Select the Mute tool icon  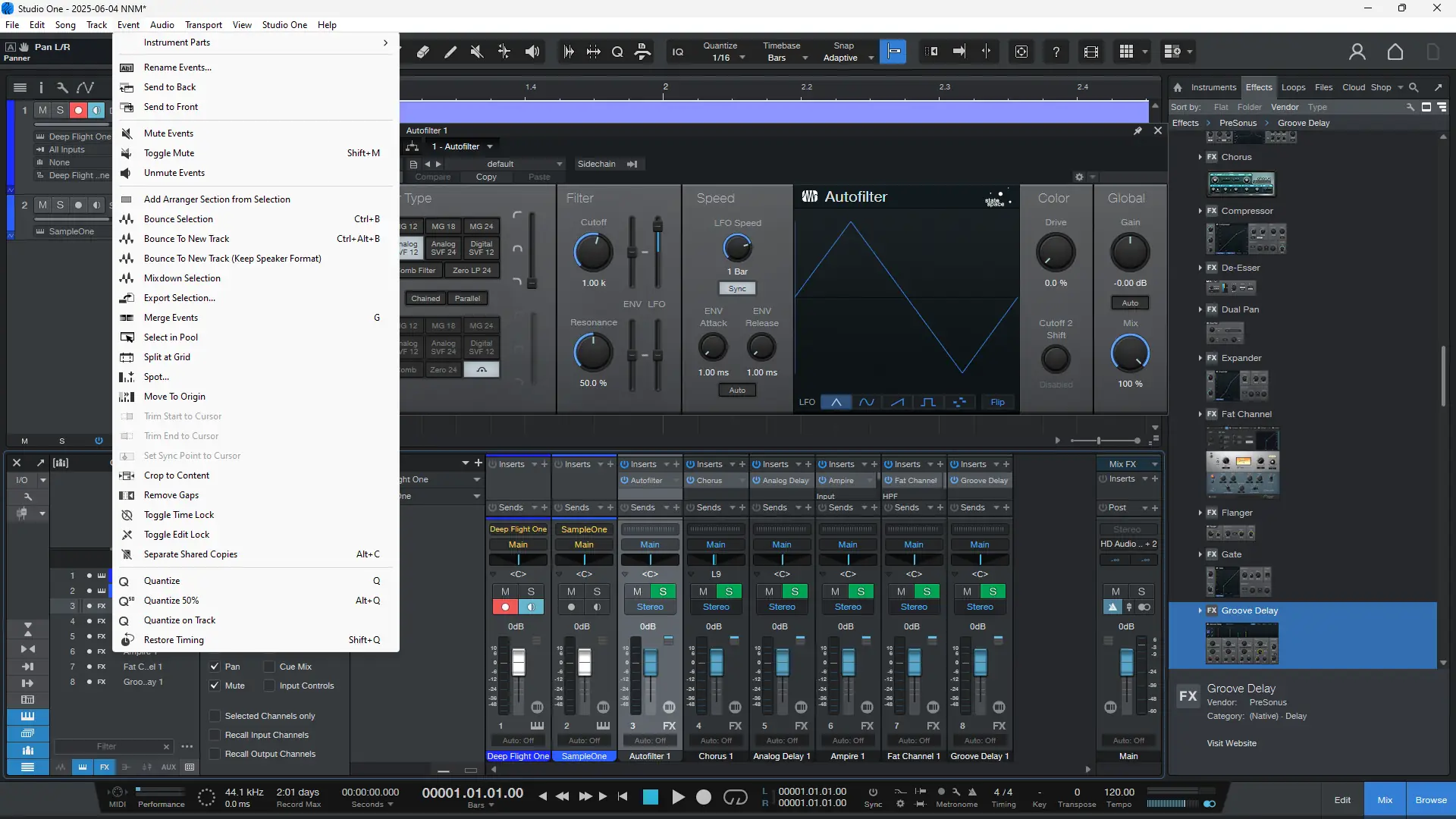pyautogui.click(x=476, y=52)
